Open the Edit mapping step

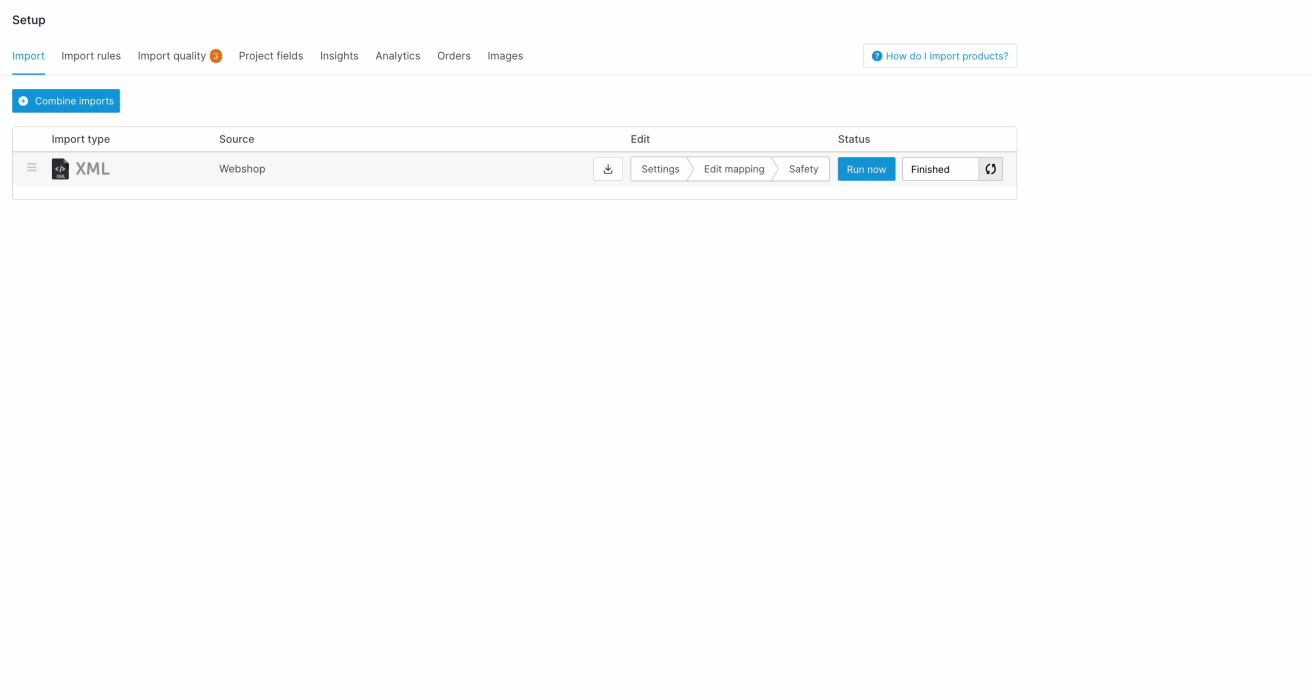(x=734, y=169)
